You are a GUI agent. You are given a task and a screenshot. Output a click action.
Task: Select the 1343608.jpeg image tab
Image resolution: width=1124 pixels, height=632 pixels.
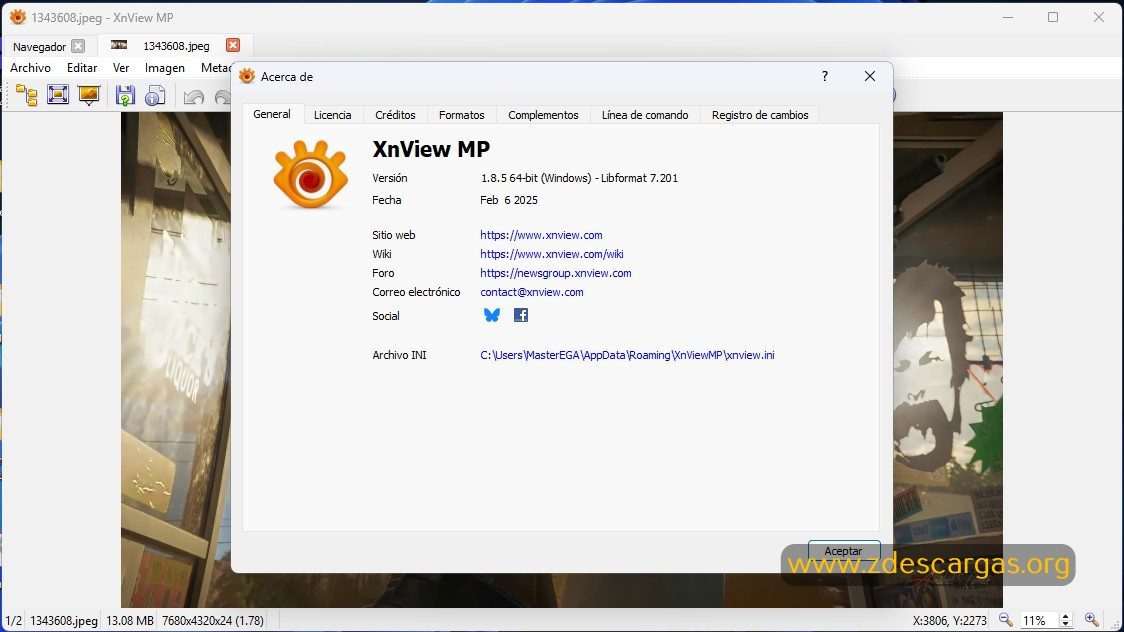176,46
